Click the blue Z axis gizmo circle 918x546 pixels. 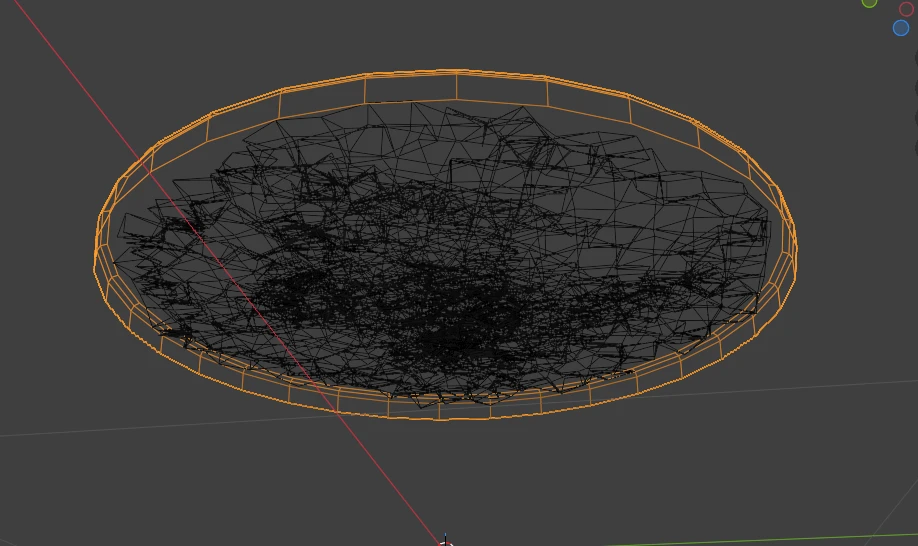901,28
